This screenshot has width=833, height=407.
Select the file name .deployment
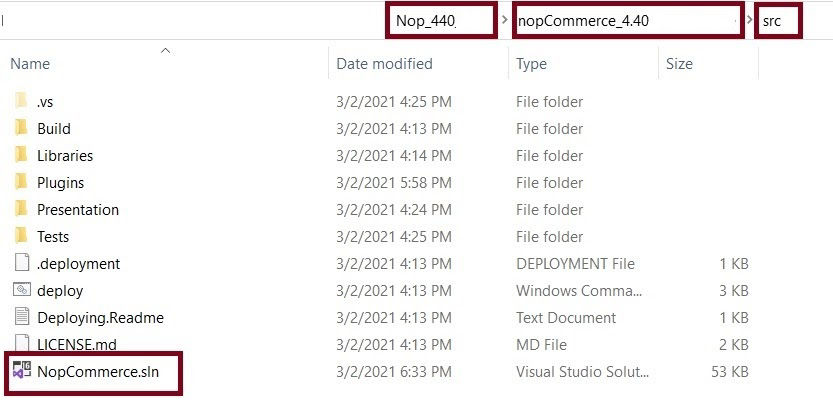pos(79,264)
